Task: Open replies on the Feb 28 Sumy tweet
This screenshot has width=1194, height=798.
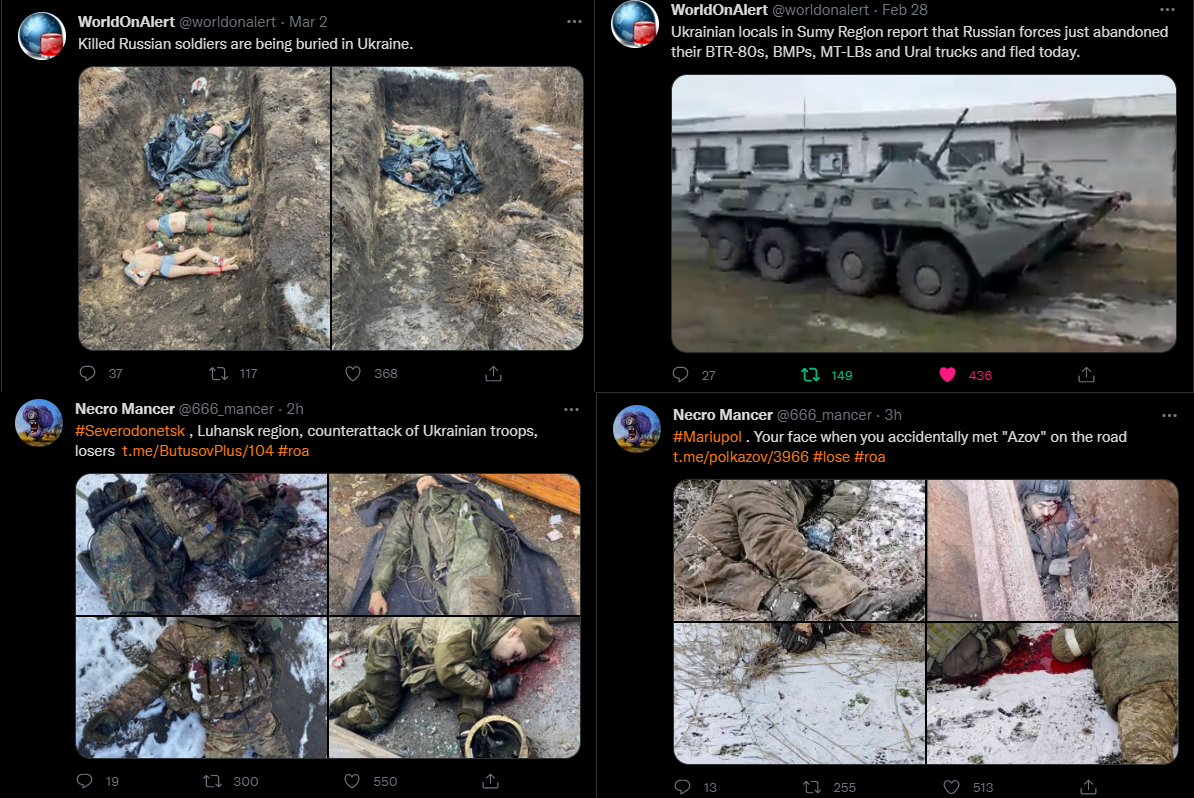Action: [680, 375]
